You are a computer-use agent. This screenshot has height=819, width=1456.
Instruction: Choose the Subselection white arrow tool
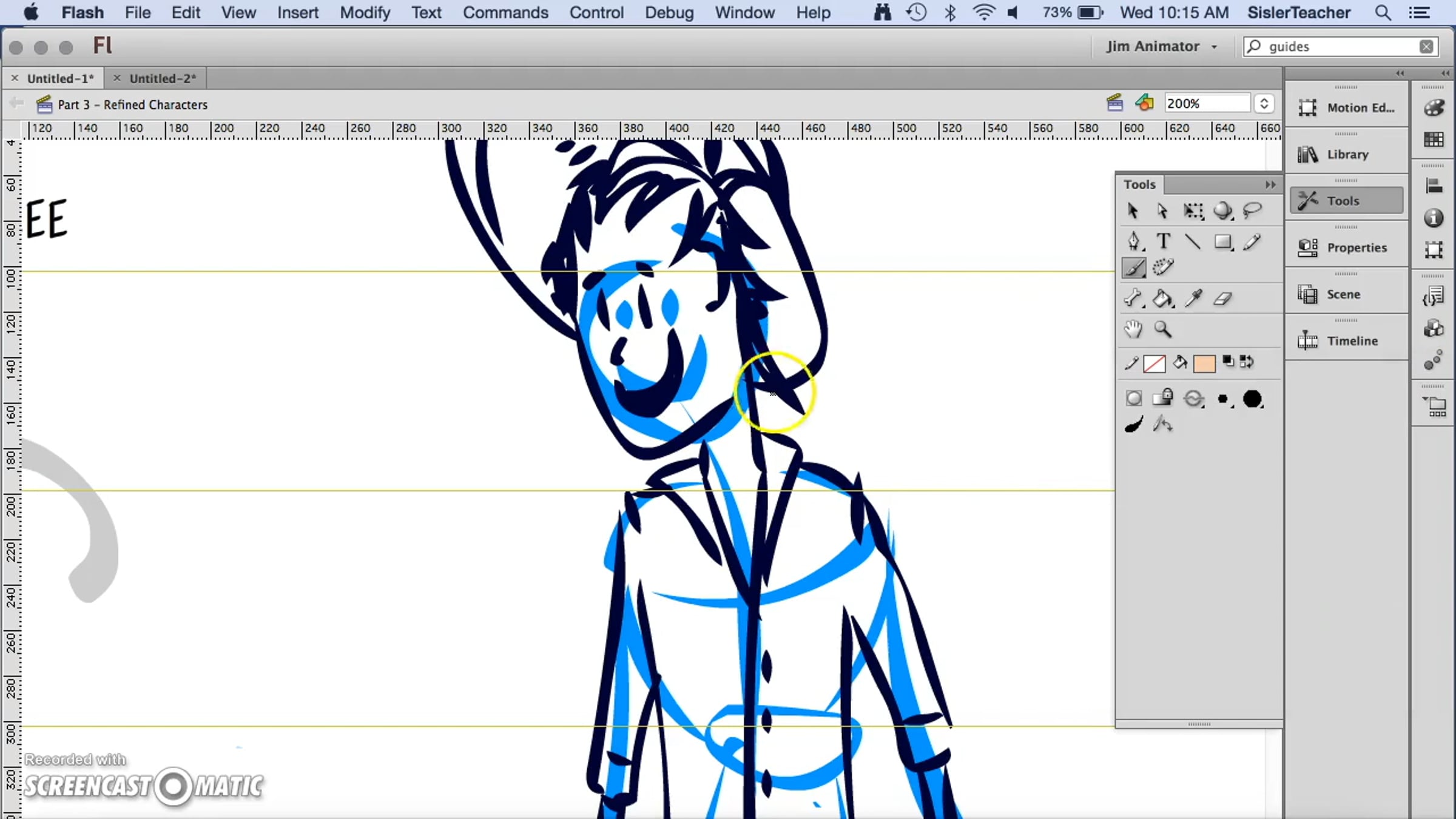click(1162, 211)
